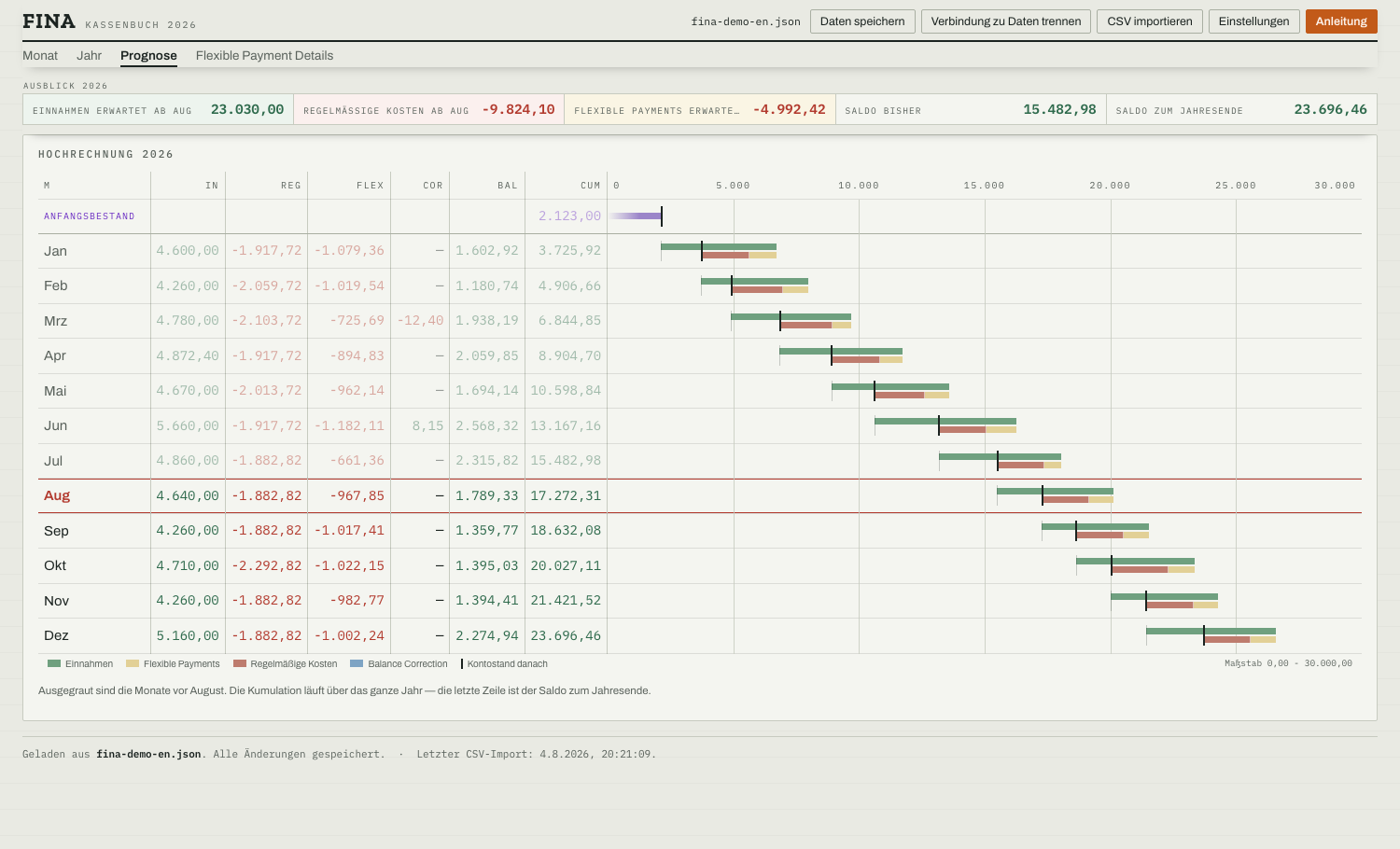Viewport: 1400px width, 849px height.
Task: Open the CSV importieren dialog
Action: [x=1150, y=21]
